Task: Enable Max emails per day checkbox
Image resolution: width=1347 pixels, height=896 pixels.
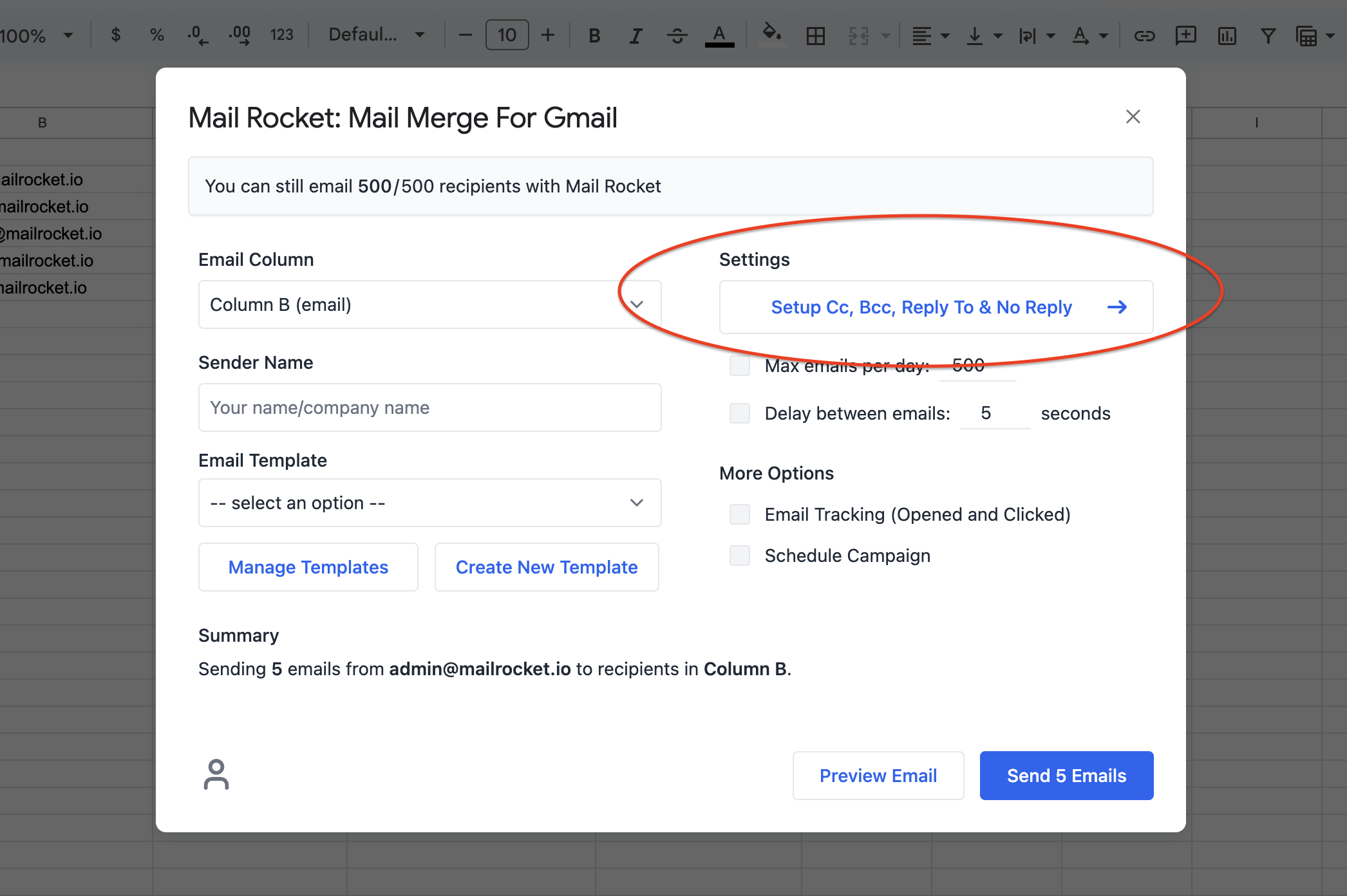Action: [x=740, y=366]
